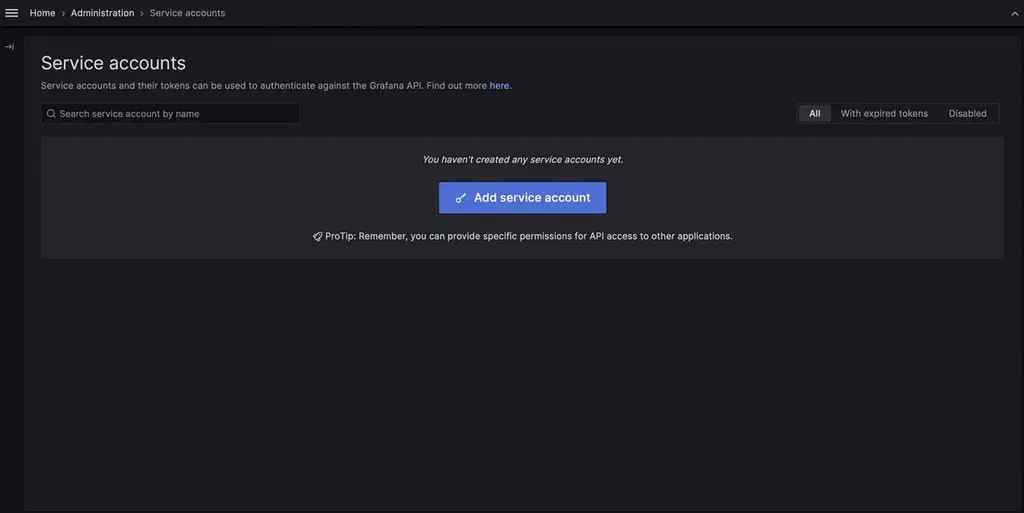Select the Service accounts breadcrumb item
Image resolution: width=1024 pixels, height=513 pixels.
[x=187, y=13]
